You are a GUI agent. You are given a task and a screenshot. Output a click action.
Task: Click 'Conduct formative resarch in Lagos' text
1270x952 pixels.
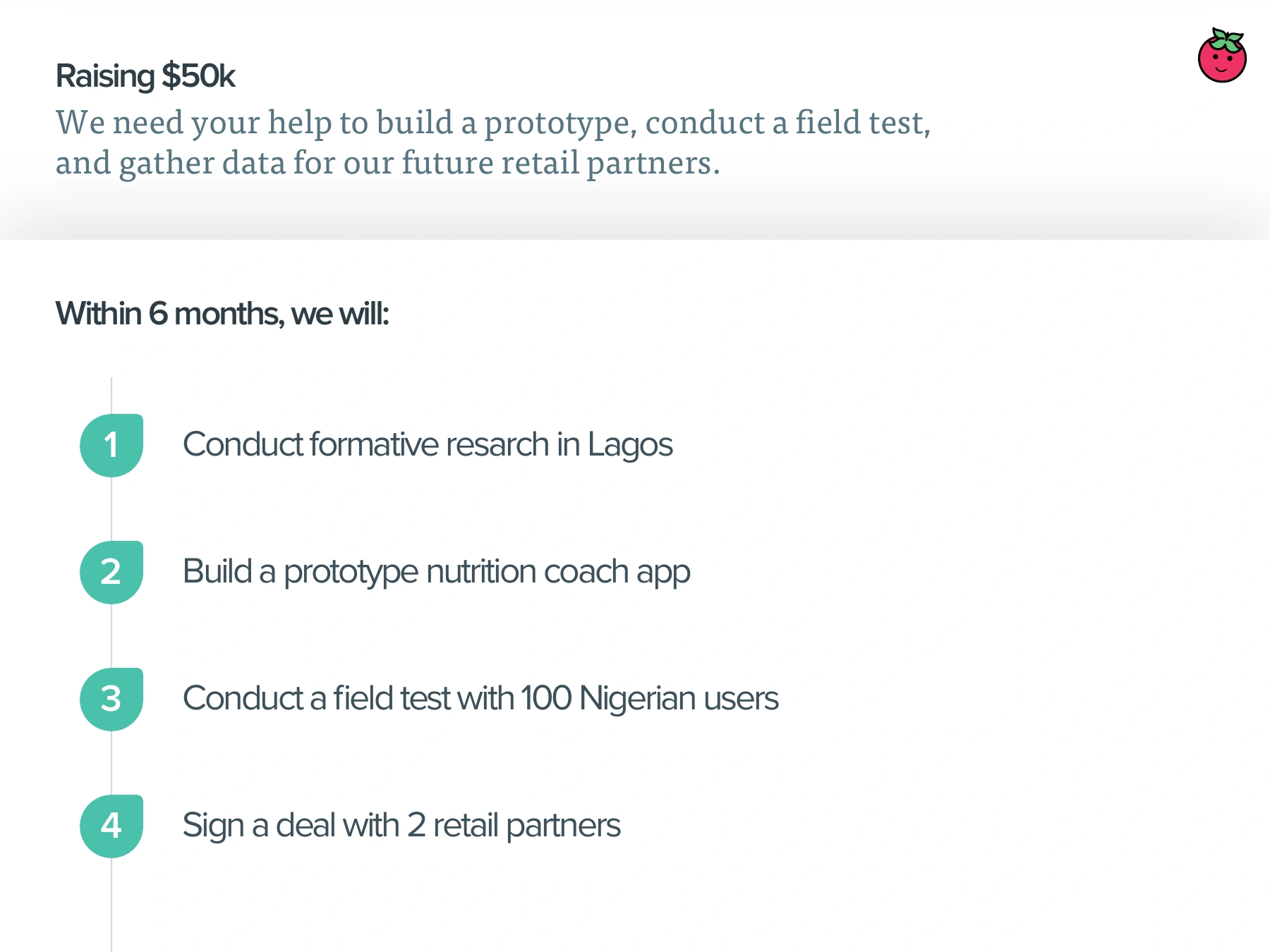click(428, 445)
